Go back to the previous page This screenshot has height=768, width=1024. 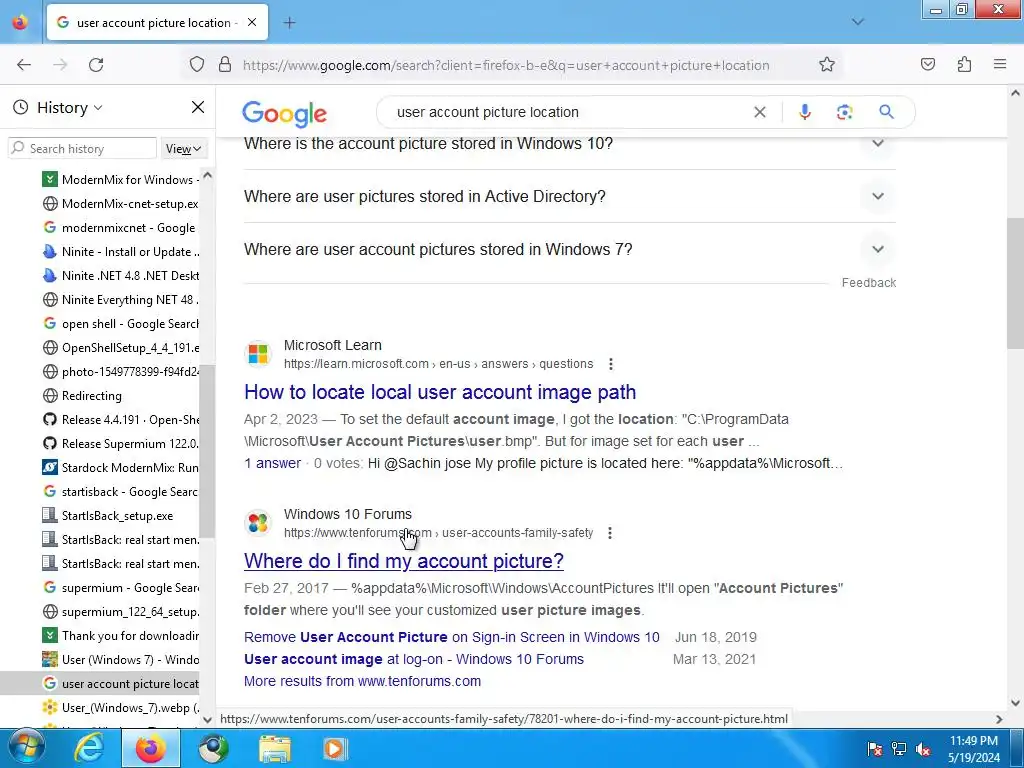pos(24,65)
